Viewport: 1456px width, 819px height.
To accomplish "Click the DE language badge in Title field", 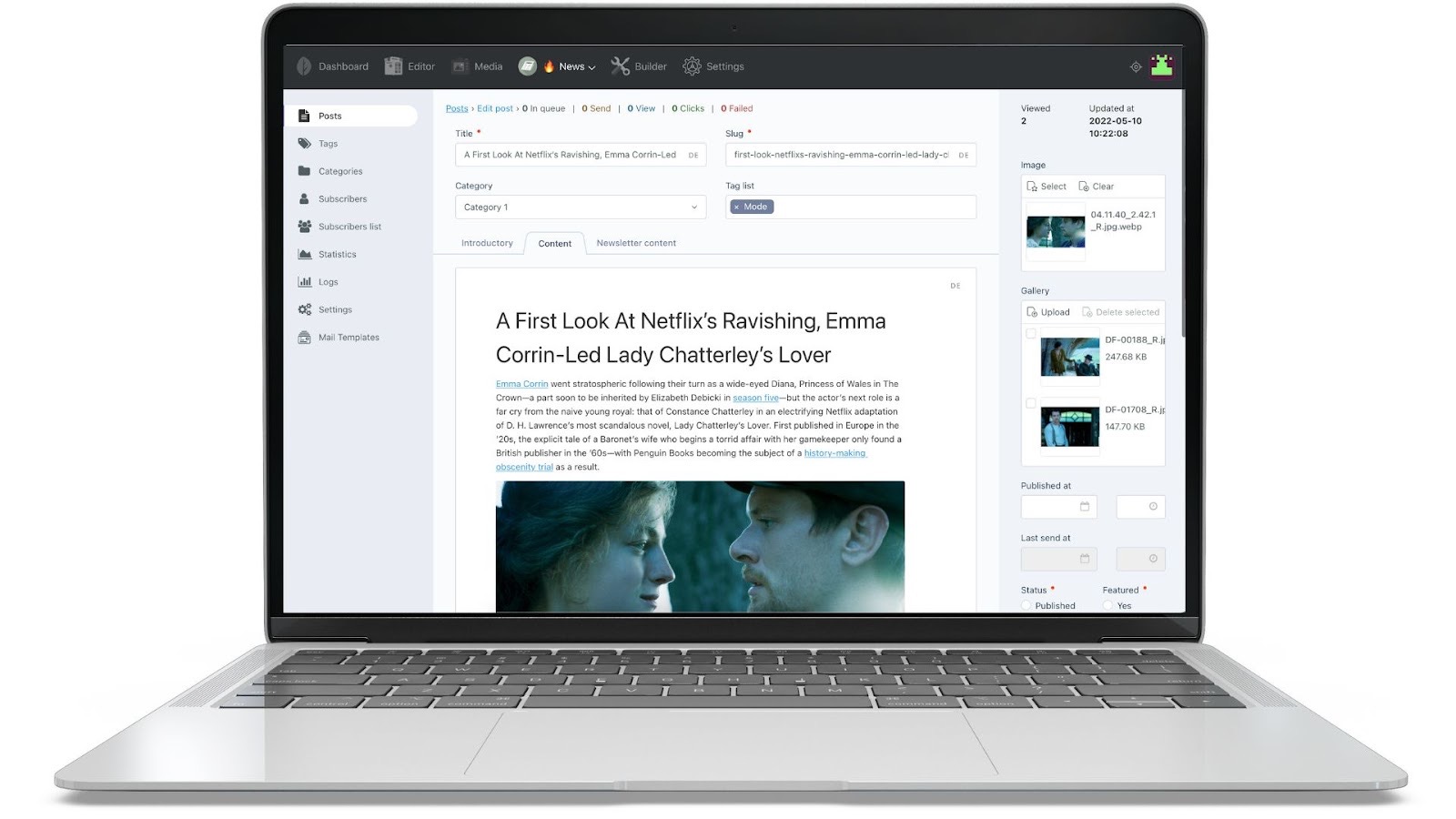I will click(x=693, y=156).
